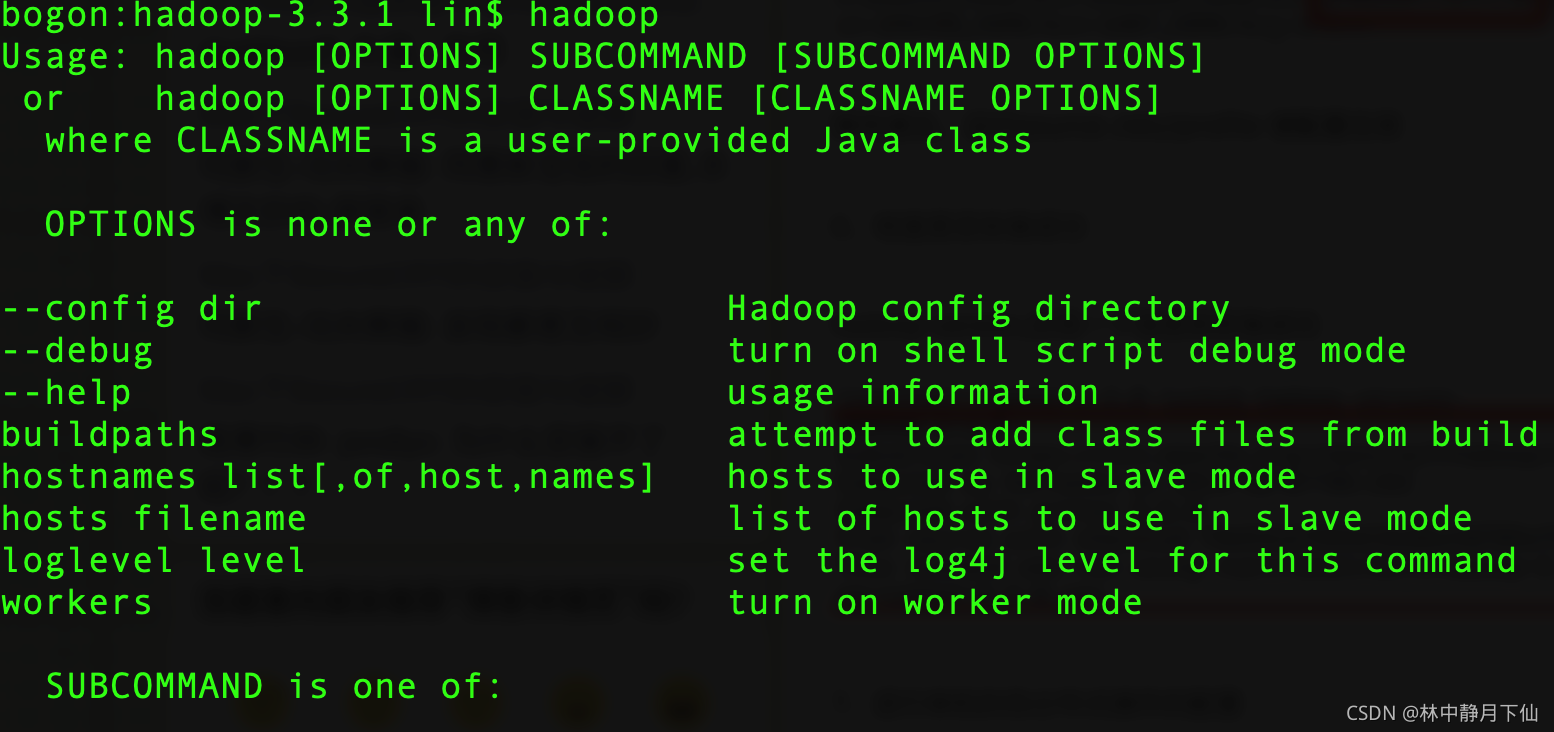This screenshot has width=1554, height=732.
Task: Click 'turn on shell script debug mode' text
Action: (1066, 351)
